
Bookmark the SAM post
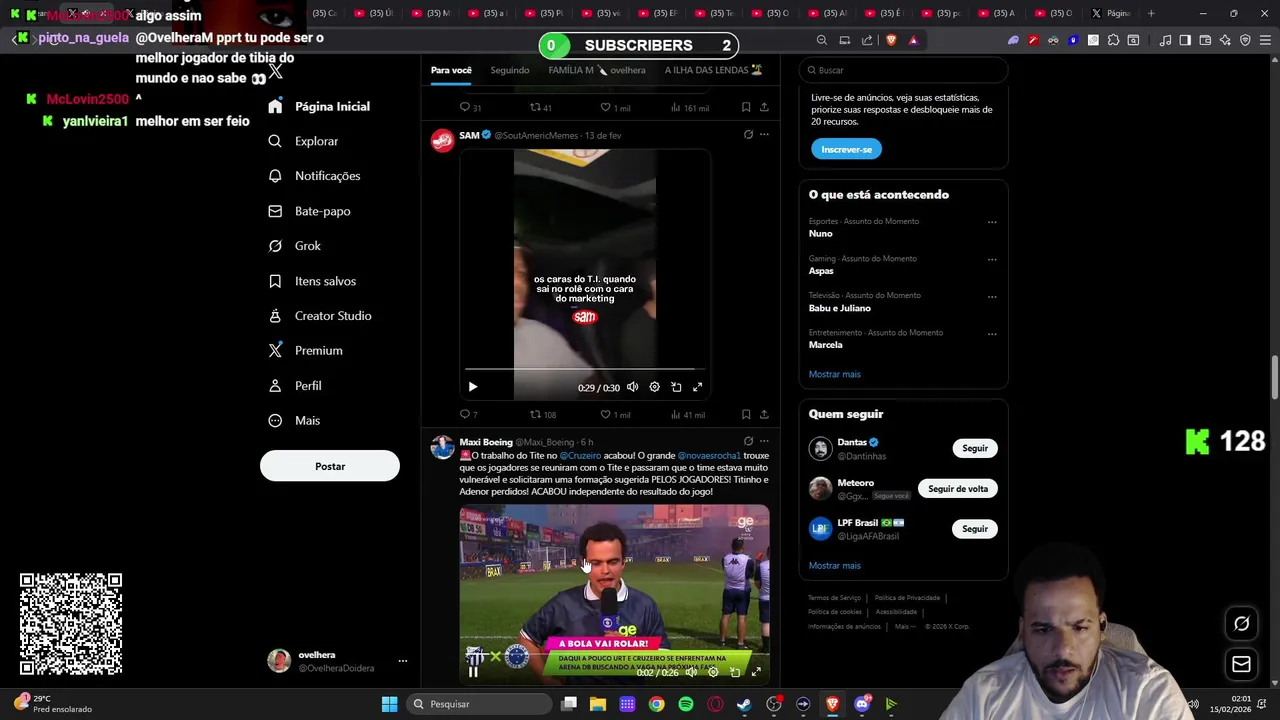coord(746,414)
